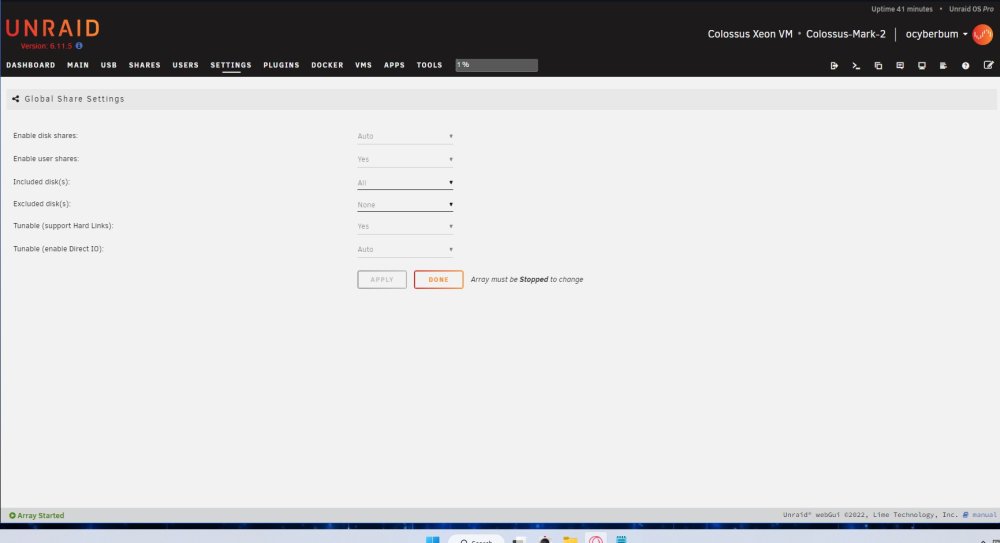Screen dimensions: 1000x543
Task: Click the Uptime 41 minutes text
Action: pos(902,9)
